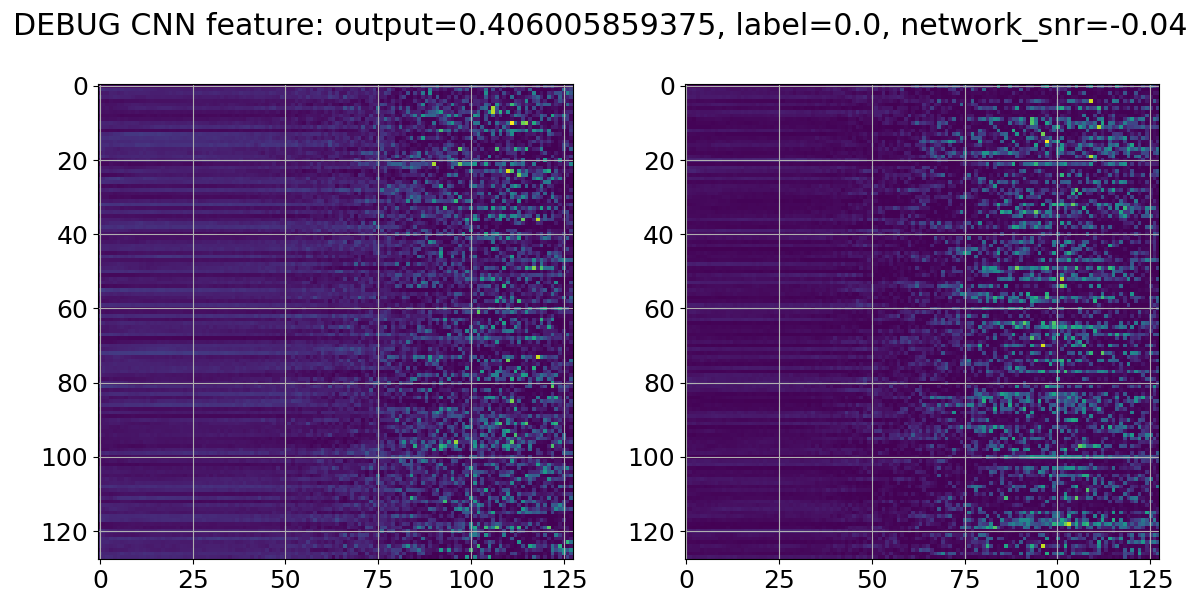Click y-axis tick label 0 on right plot
The image size is (1200, 600).
point(670,87)
